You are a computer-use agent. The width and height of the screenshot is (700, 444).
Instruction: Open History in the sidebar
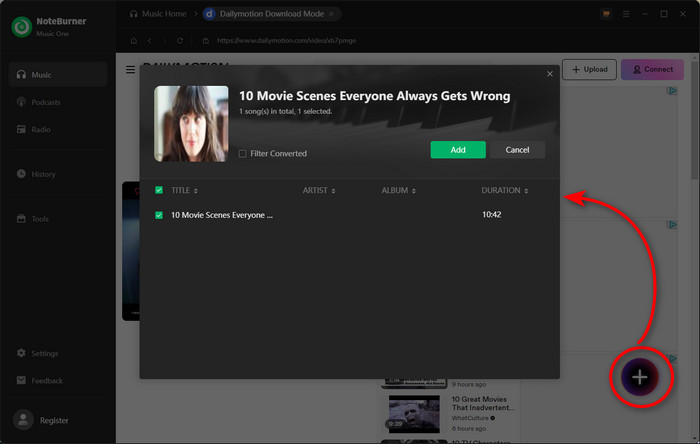coord(58,174)
